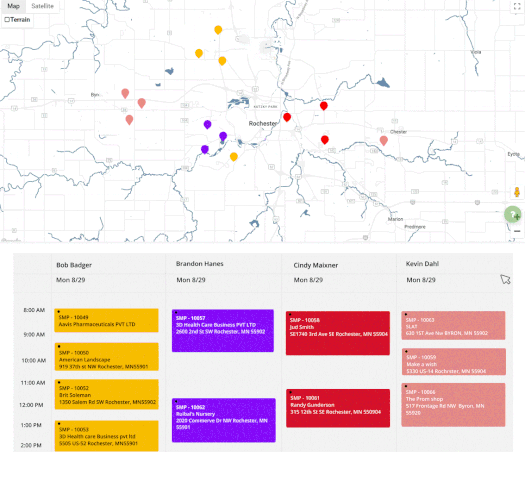
Task: Open job SMP-10057 3D Health Care
Action: 223,331
